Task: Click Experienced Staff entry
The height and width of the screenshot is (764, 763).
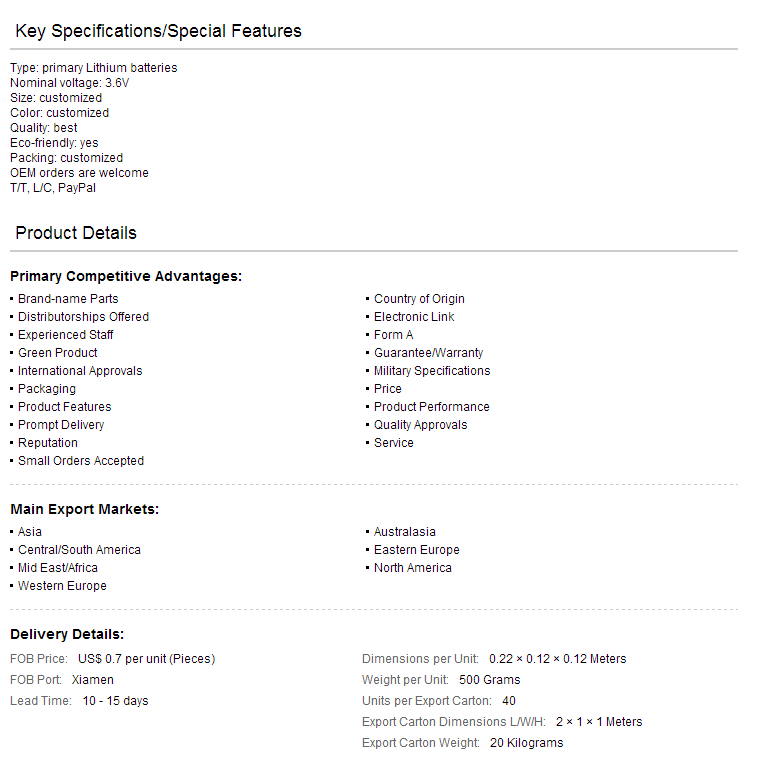Action: point(65,335)
